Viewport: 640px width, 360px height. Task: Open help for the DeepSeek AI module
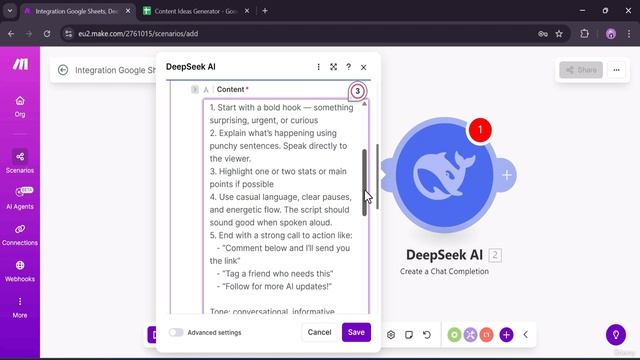(348, 67)
